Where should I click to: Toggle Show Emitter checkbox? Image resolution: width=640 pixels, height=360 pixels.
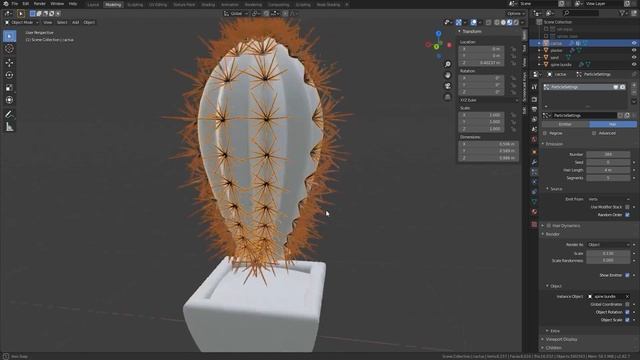[x=627, y=275]
